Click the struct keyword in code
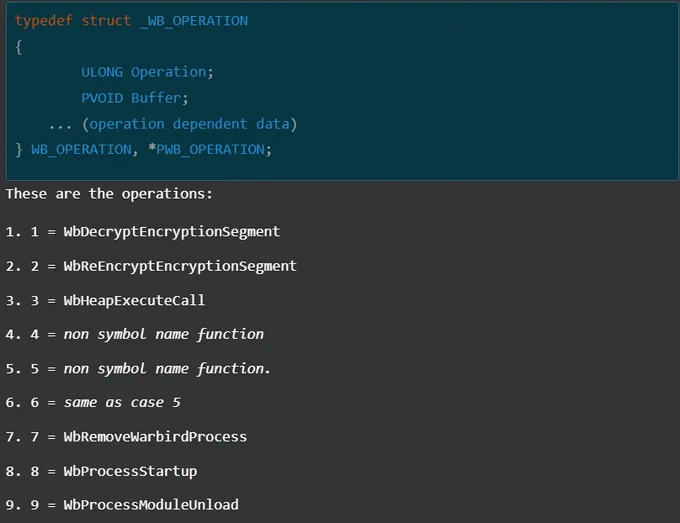 pyautogui.click(x=106, y=21)
